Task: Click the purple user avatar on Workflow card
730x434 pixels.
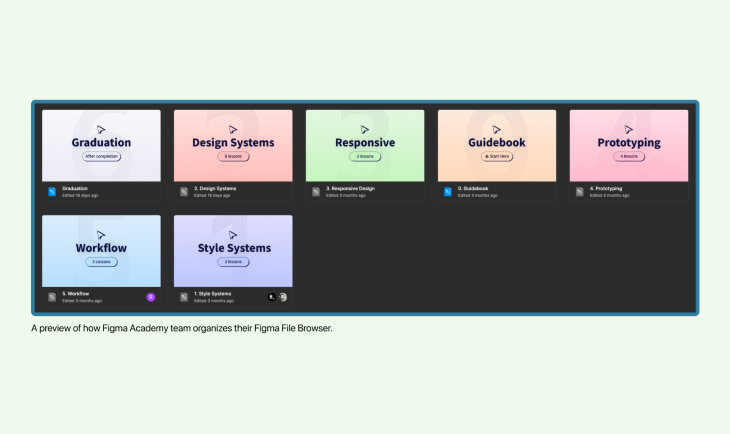Action: point(151,297)
